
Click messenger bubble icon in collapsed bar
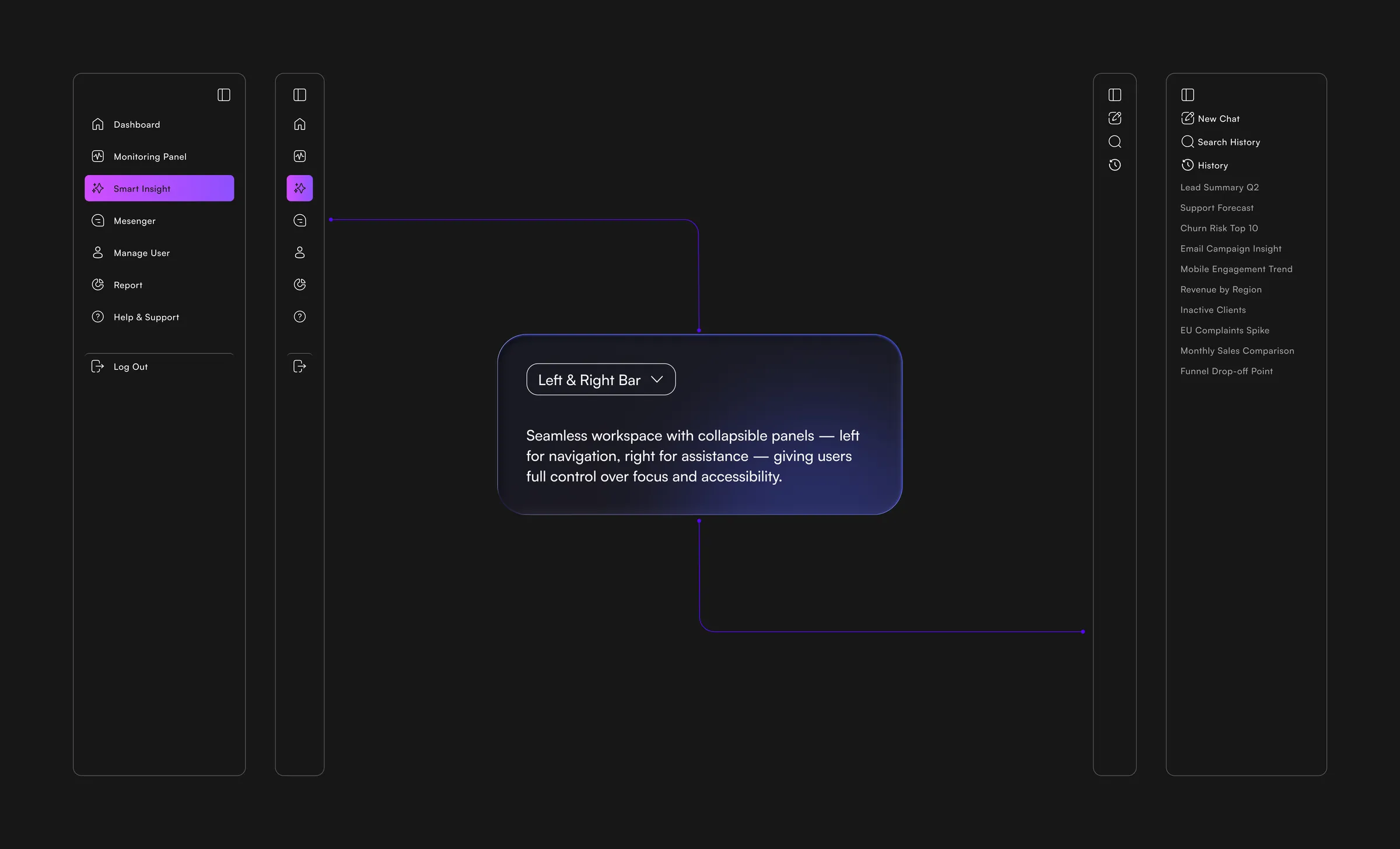point(300,221)
